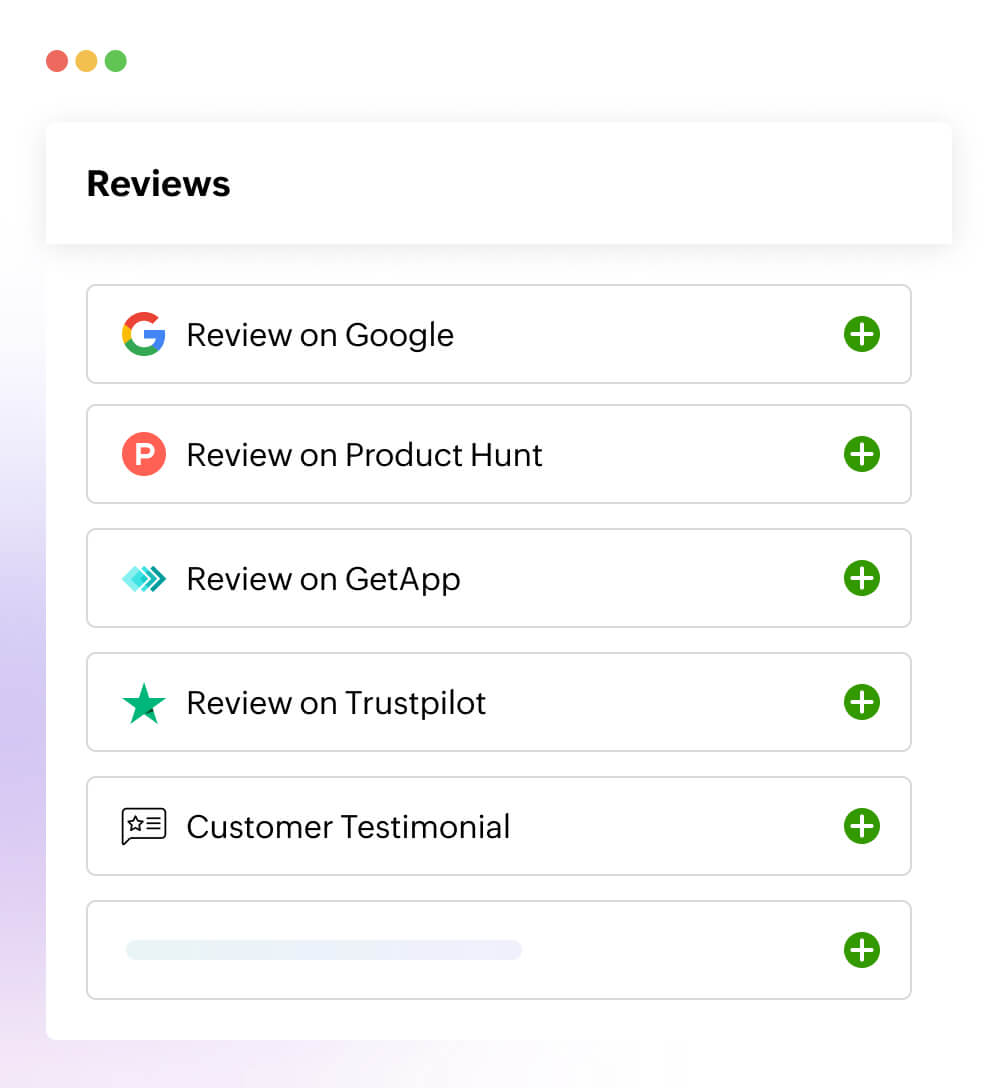This screenshot has height=1088, width=1000.
Task: Click the placeholder loading bar in the bottom row
Action: coord(323,949)
